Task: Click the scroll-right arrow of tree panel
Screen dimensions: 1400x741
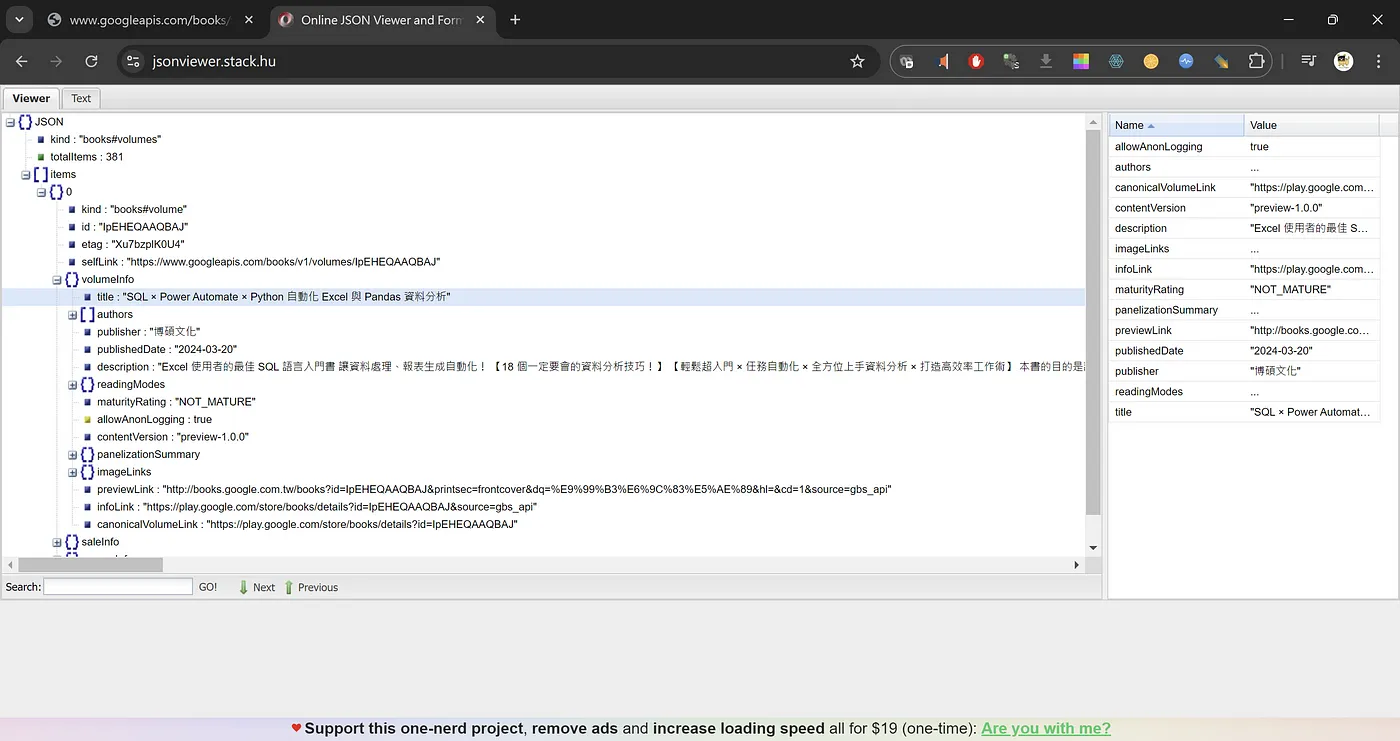Action: click(x=1077, y=565)
